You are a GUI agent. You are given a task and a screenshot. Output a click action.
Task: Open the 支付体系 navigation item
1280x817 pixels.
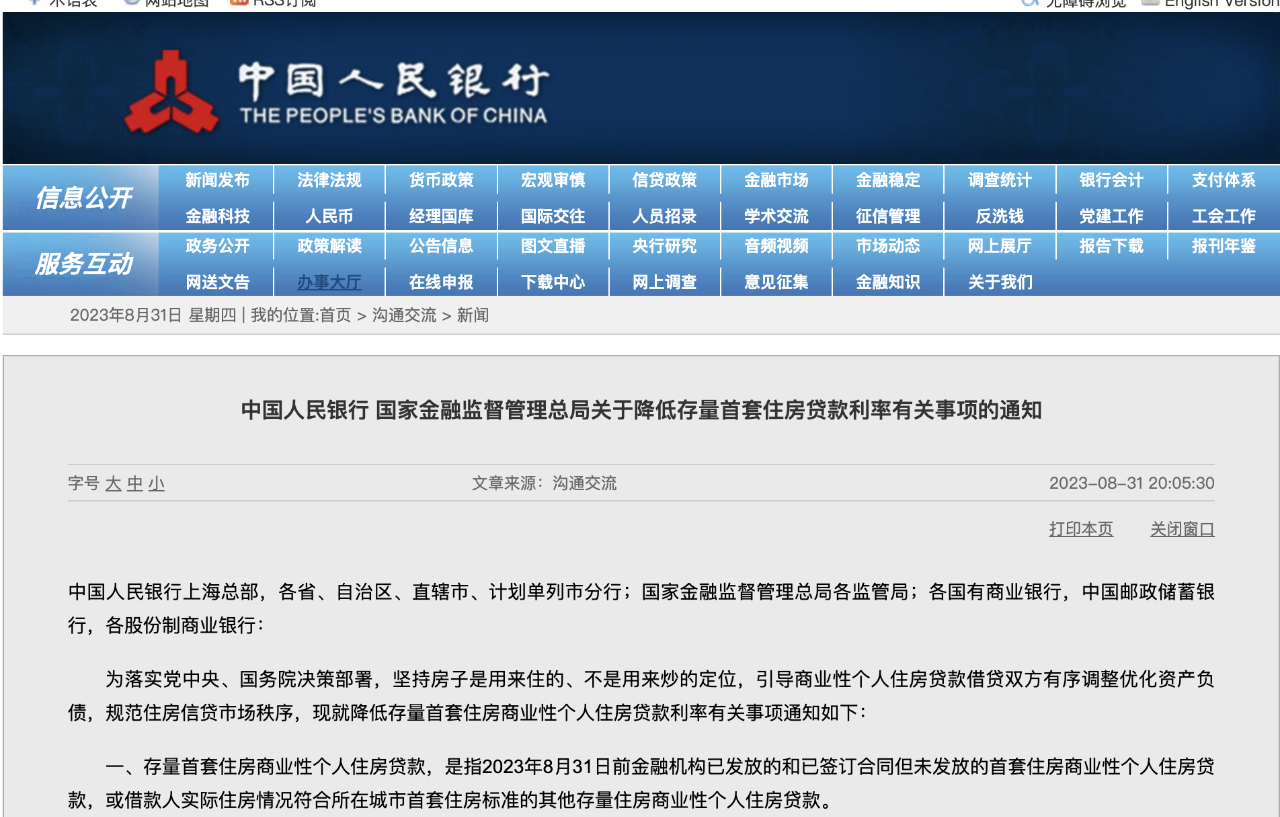(x=1223, y=181)
